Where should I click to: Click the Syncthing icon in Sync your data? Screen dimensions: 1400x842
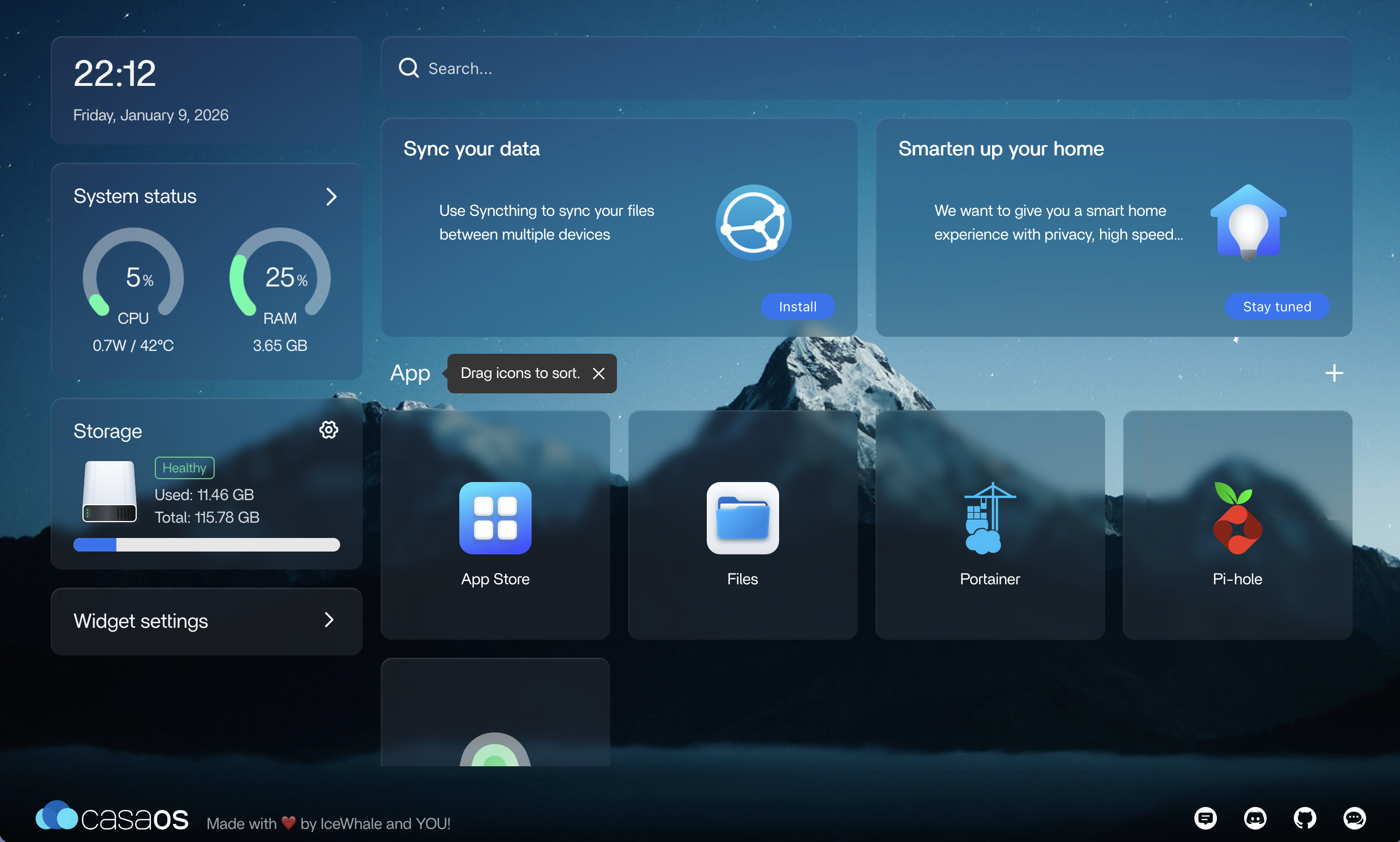tap(753, 223)
